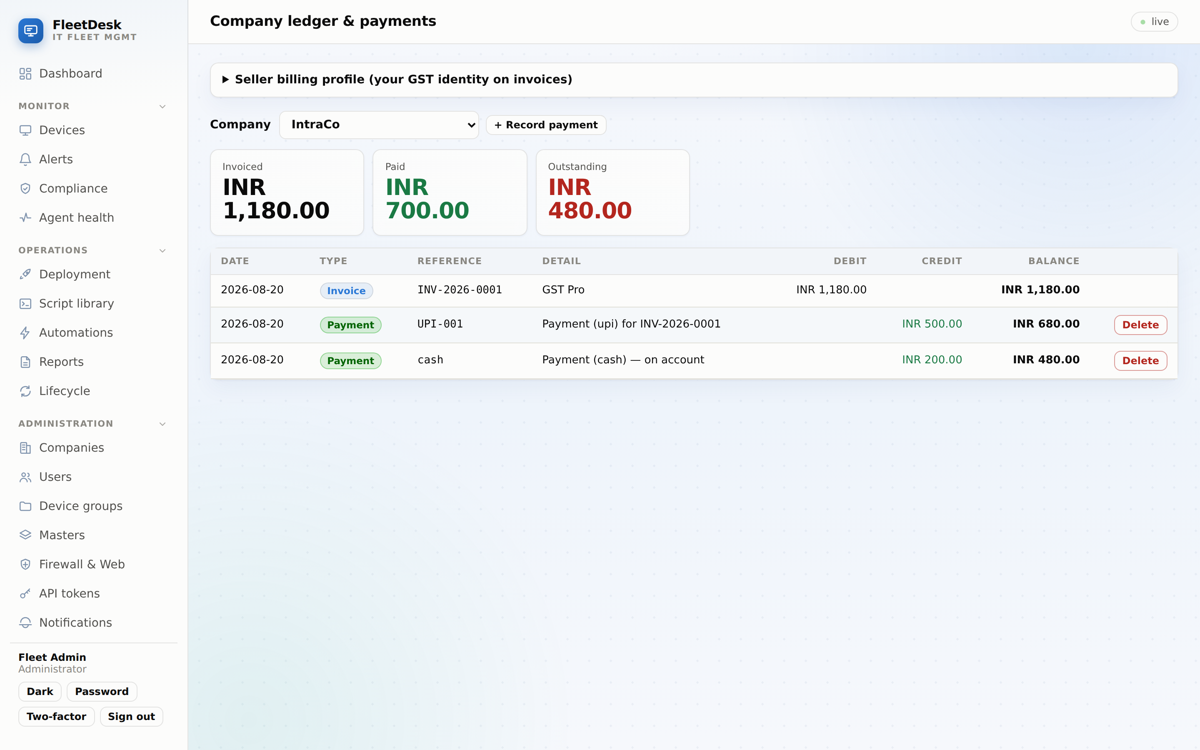This screenshot has height=750, width=1200.
Task: Click the Devices monitor icon
Action: point(25,131)
